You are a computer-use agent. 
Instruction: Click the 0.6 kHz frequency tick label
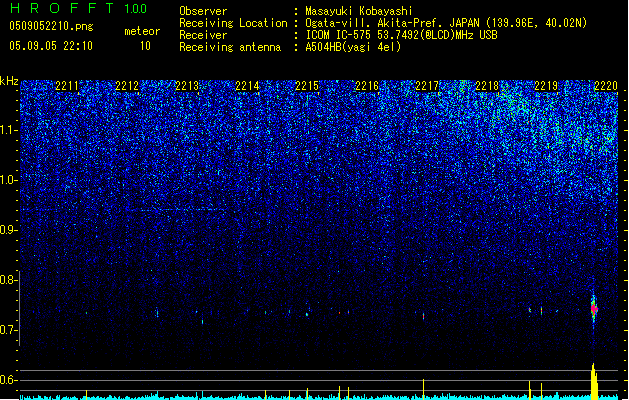pos(9,380)
